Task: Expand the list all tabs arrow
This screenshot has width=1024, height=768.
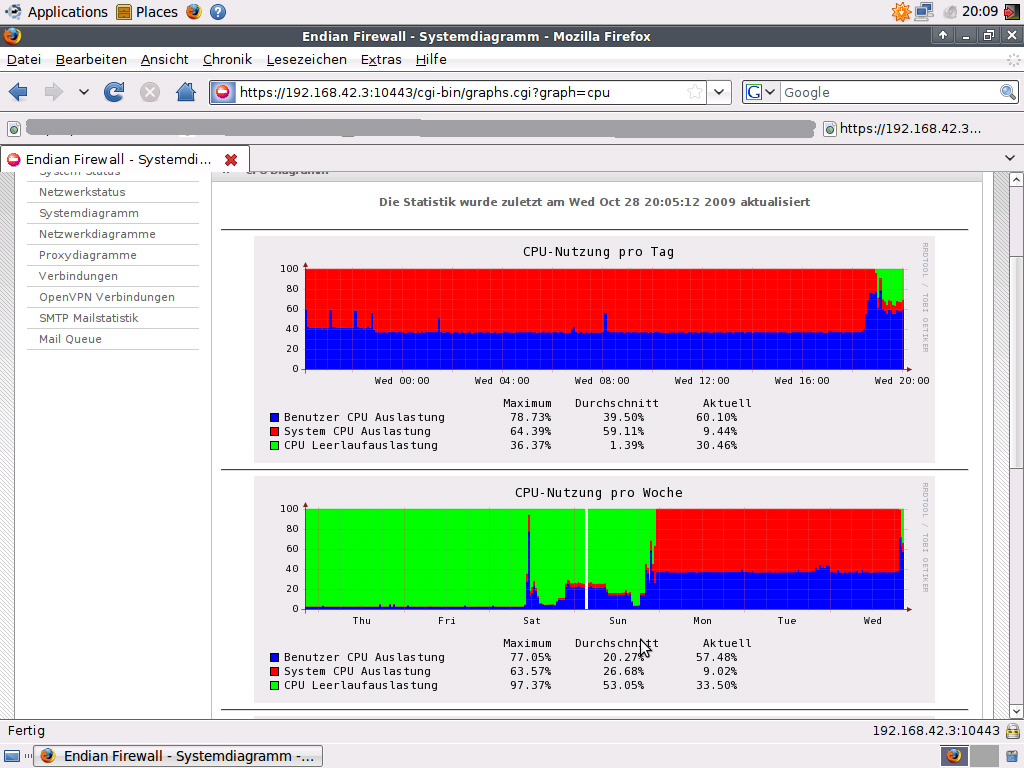Action: [1010, 158]
